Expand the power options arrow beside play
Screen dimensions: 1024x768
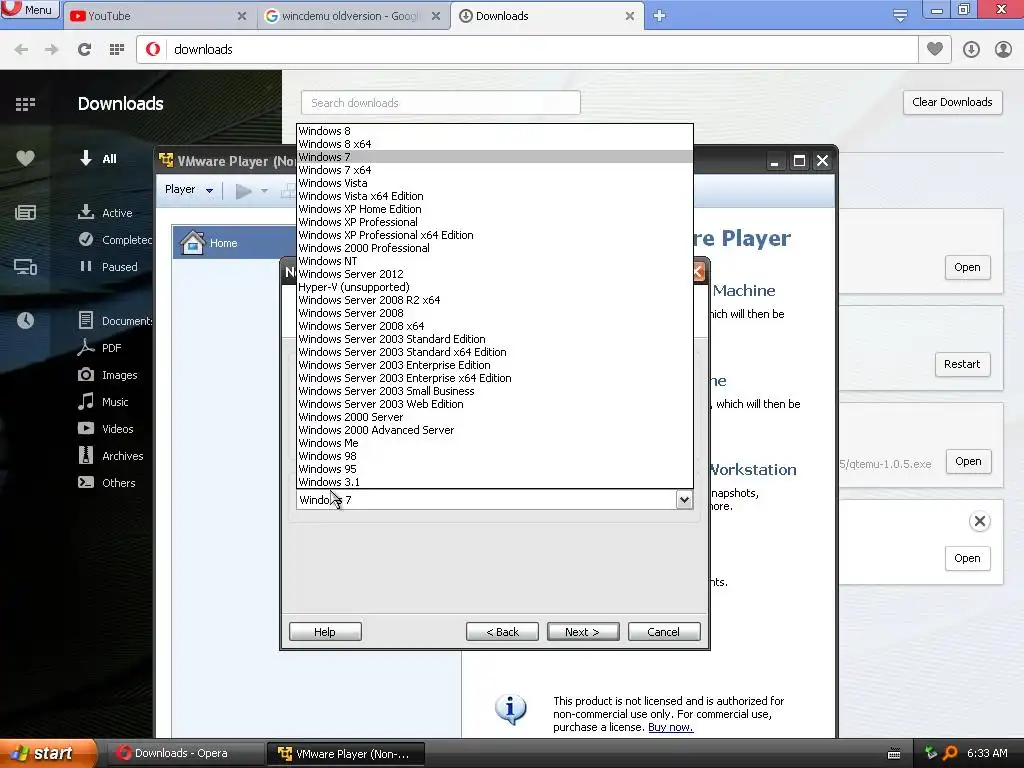click(x=264, y=191)
